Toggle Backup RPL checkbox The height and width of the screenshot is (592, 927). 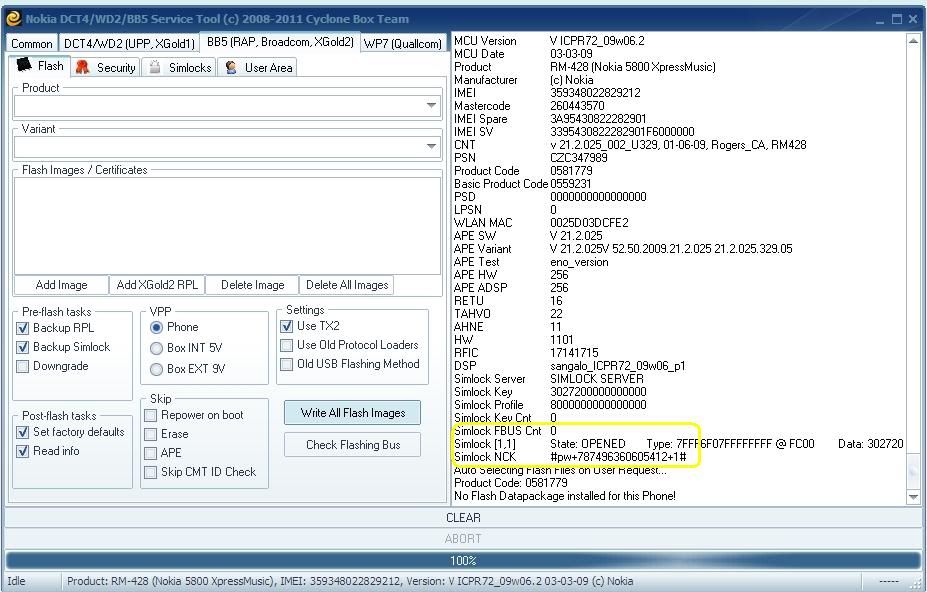pos(23,328)
